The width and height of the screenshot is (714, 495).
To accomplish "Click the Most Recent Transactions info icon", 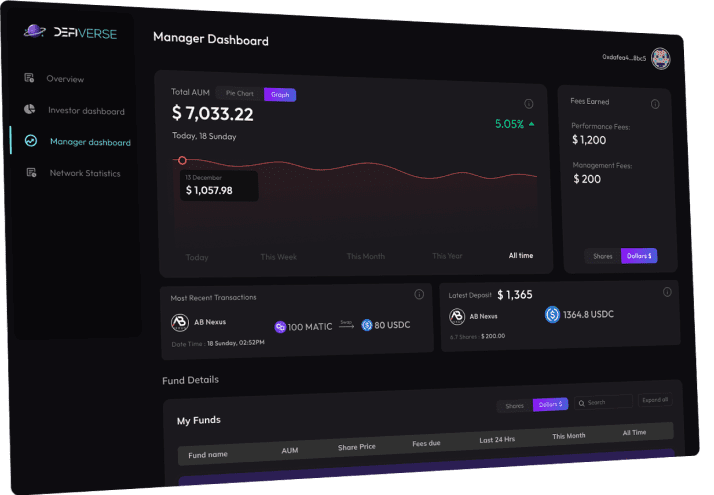I will point(419,295).
